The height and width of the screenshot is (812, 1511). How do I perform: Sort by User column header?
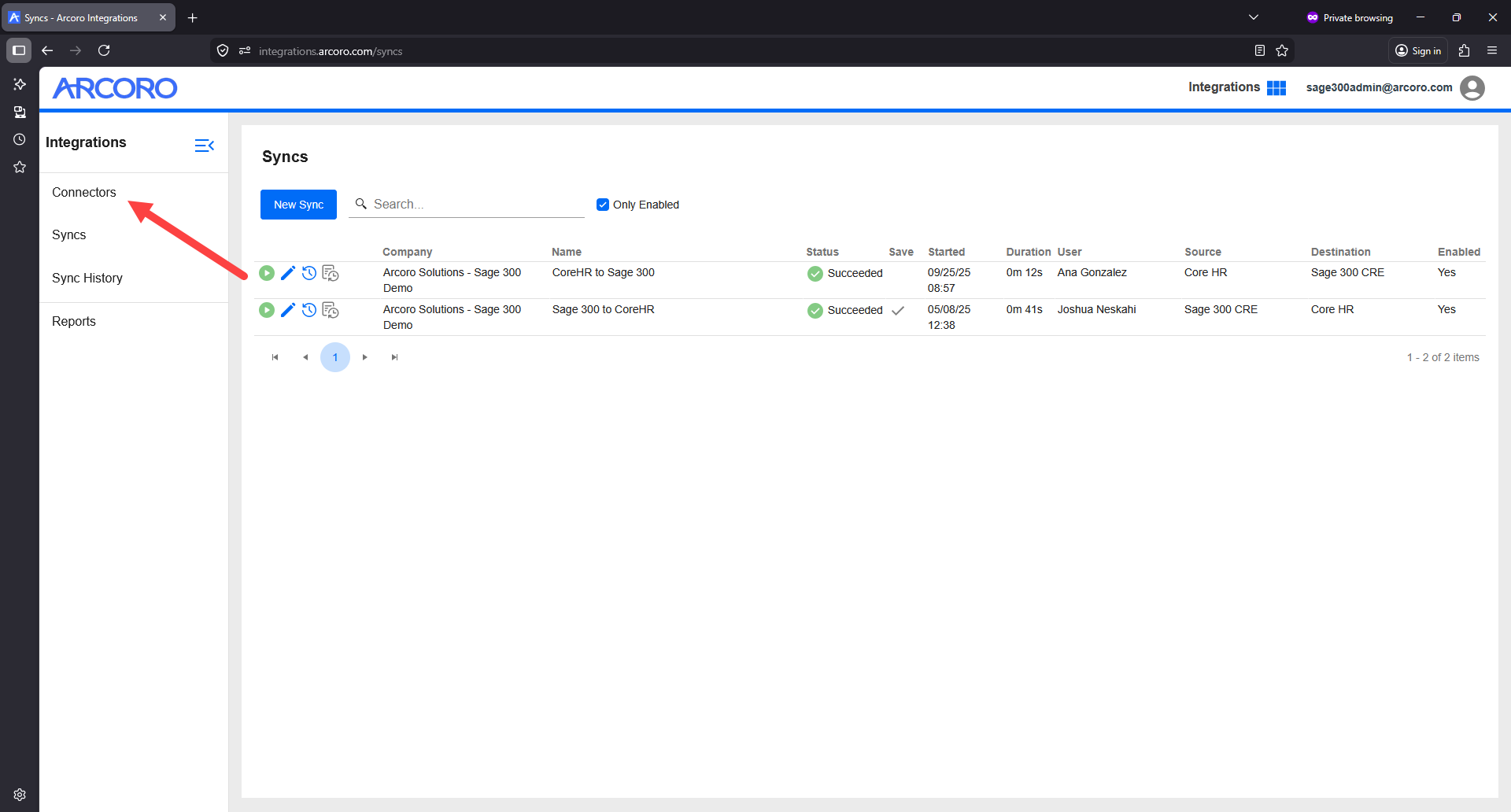(1070, 252)
